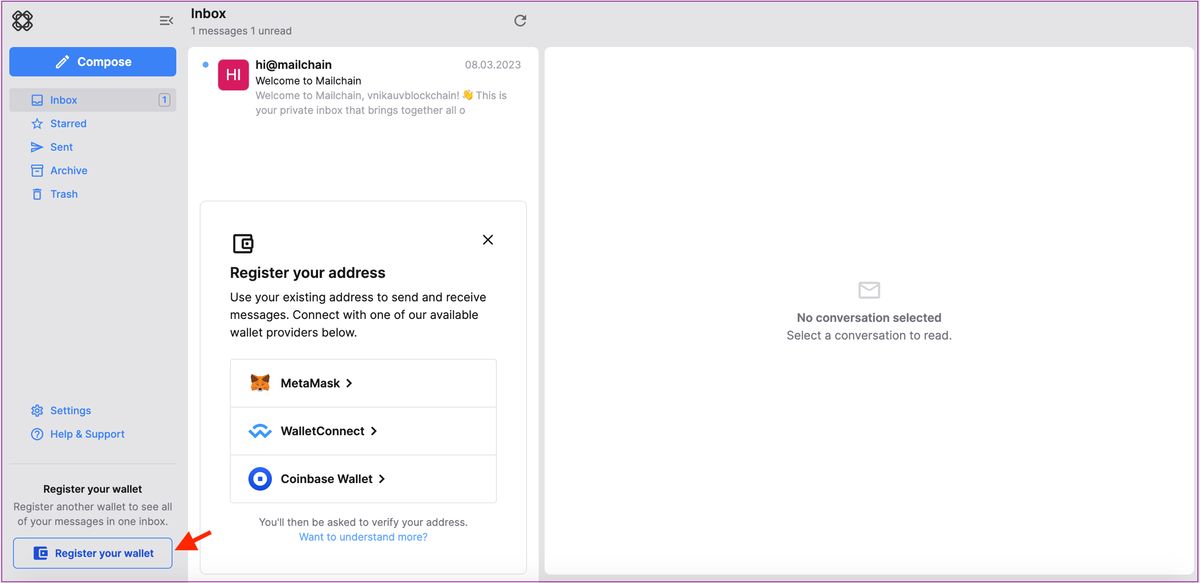The height and width of the screenshot is (583, 1200).
Task: Open the Trash folder
Action: click(93, 194)
